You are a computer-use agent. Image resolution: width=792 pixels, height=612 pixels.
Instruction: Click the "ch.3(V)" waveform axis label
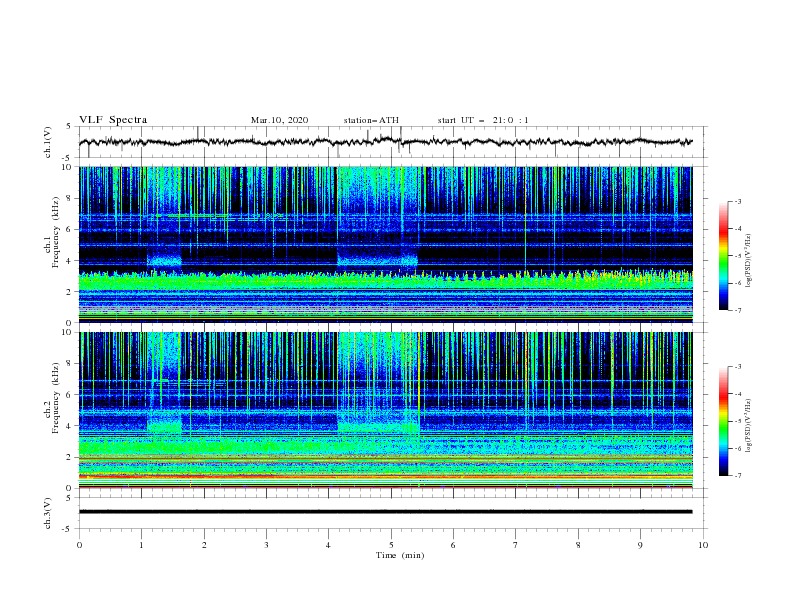click(x=48, y=513)
